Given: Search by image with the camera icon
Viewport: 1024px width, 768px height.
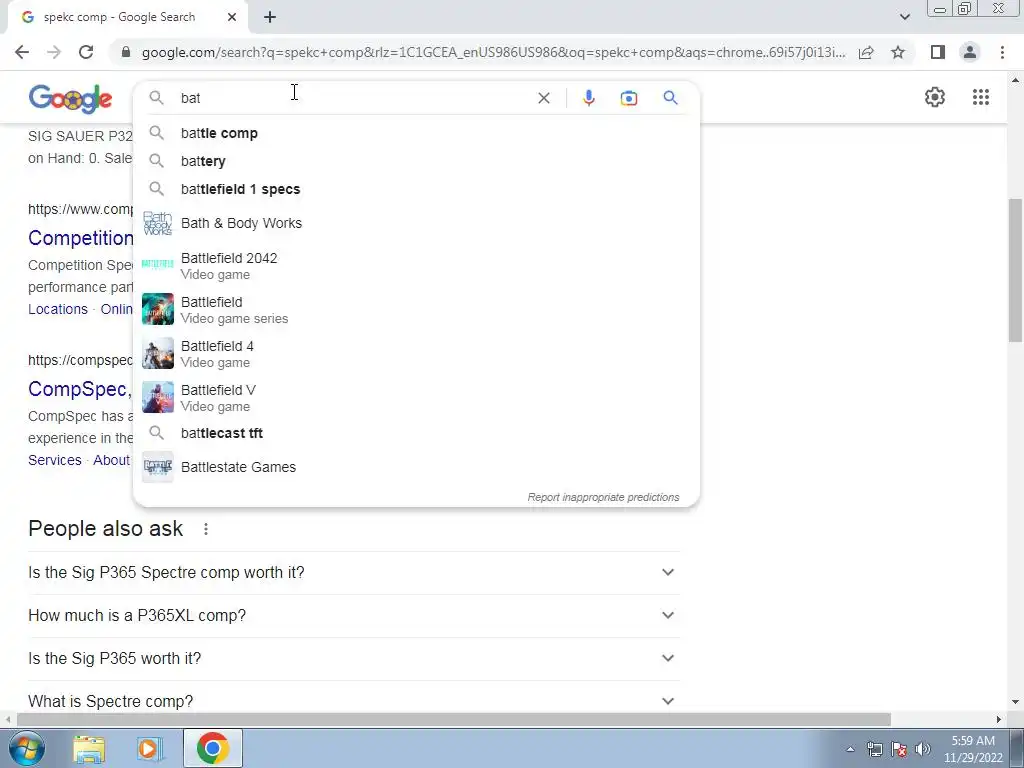Looking at the screenshot, I should (x=629, y=98).
